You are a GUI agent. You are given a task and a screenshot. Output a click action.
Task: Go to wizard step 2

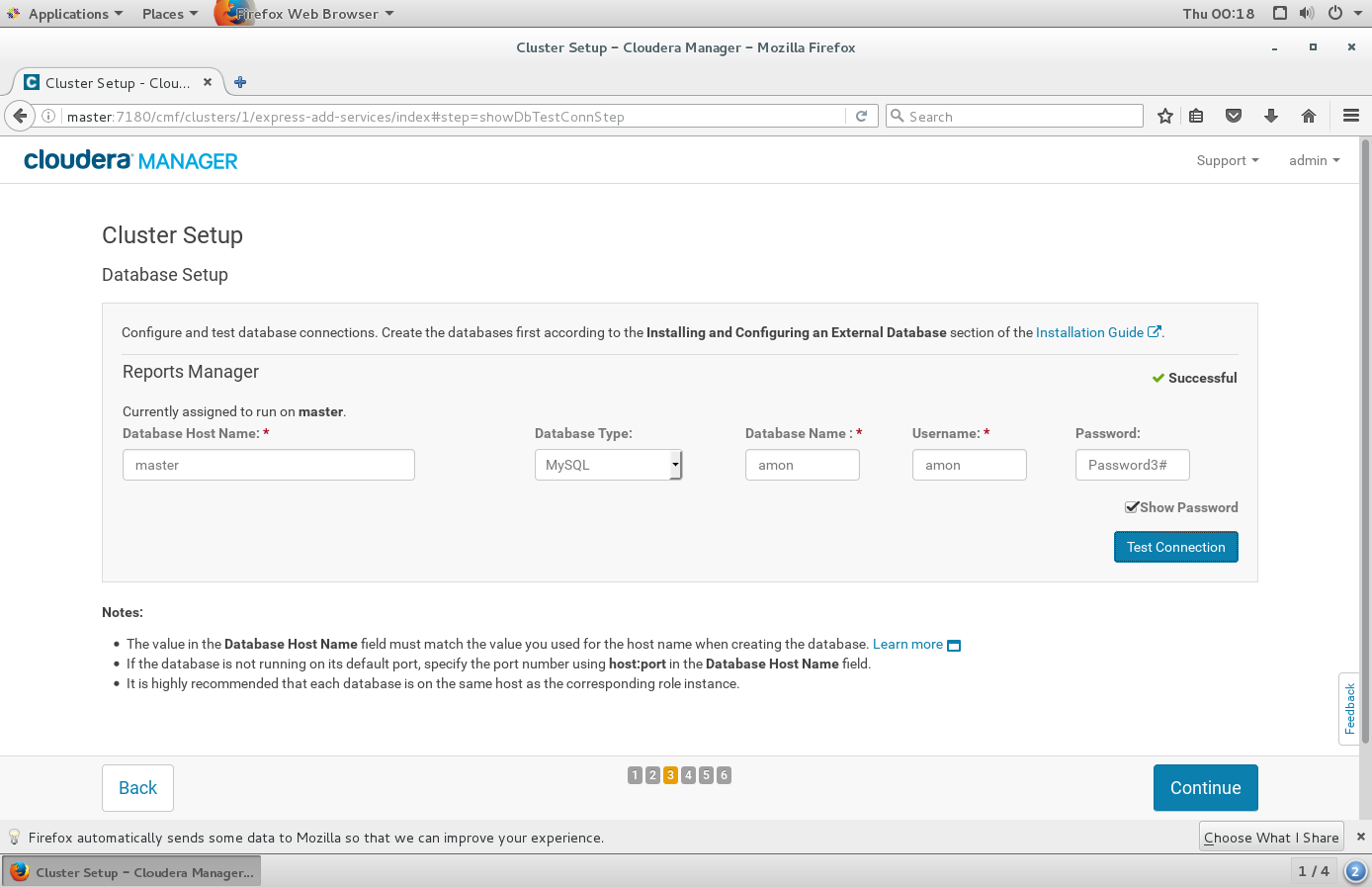652,775
